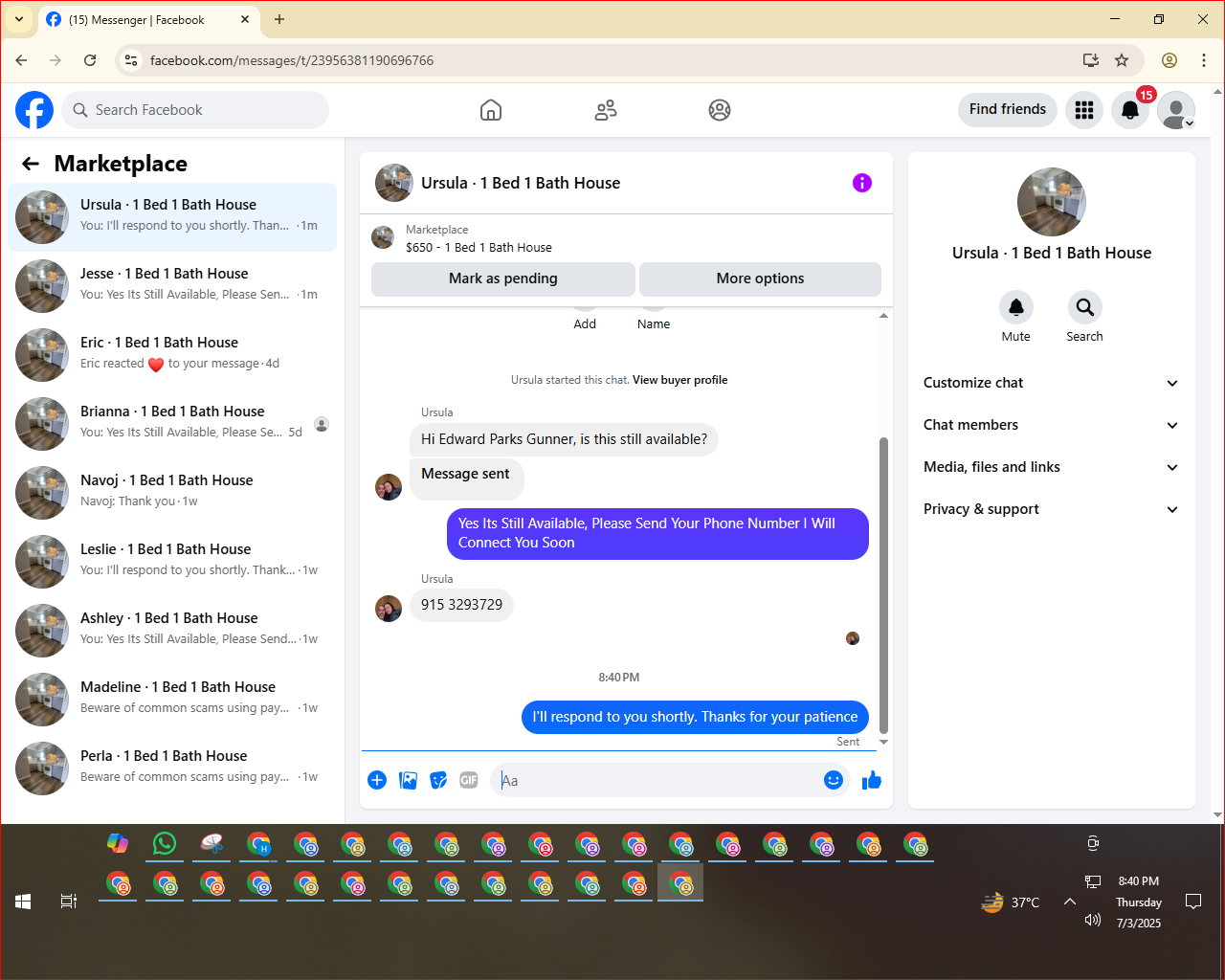The height and width of the screenshot is (980, 1225).
Task: Open the tab search dropdown arrow
Action: tap(19, 19)
